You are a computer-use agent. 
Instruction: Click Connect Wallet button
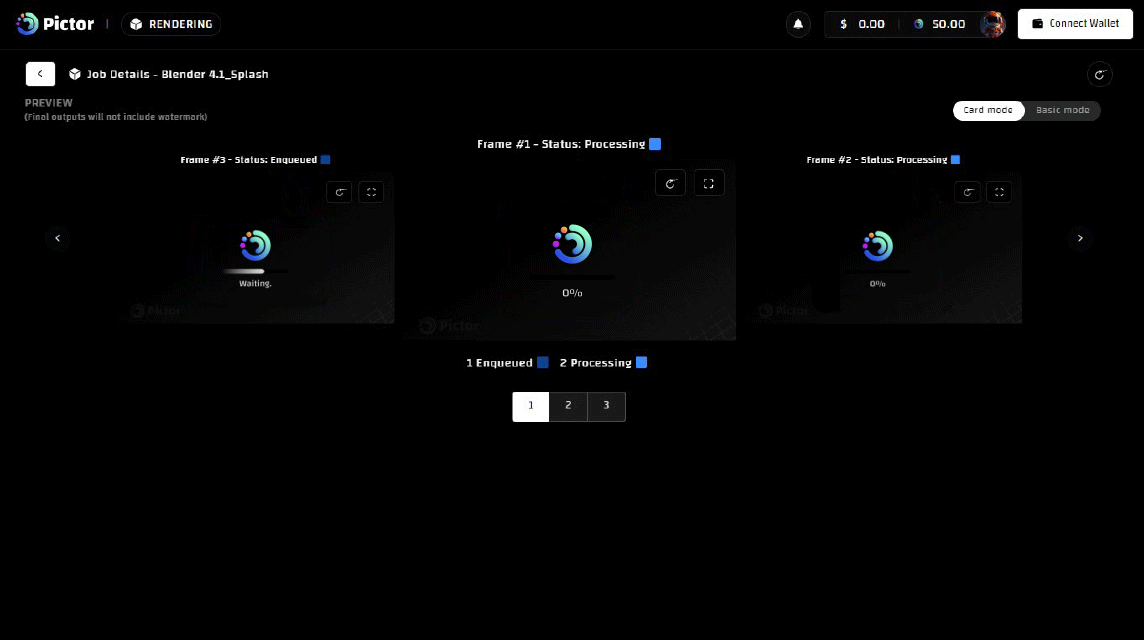pyautogui.click(x=1075, y=24)
